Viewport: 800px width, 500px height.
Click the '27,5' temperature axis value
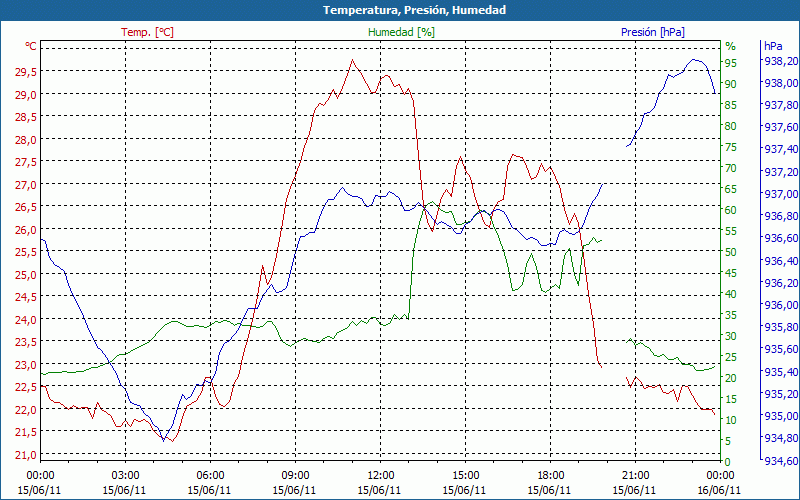pyautogui.click(x=26, y=162)
